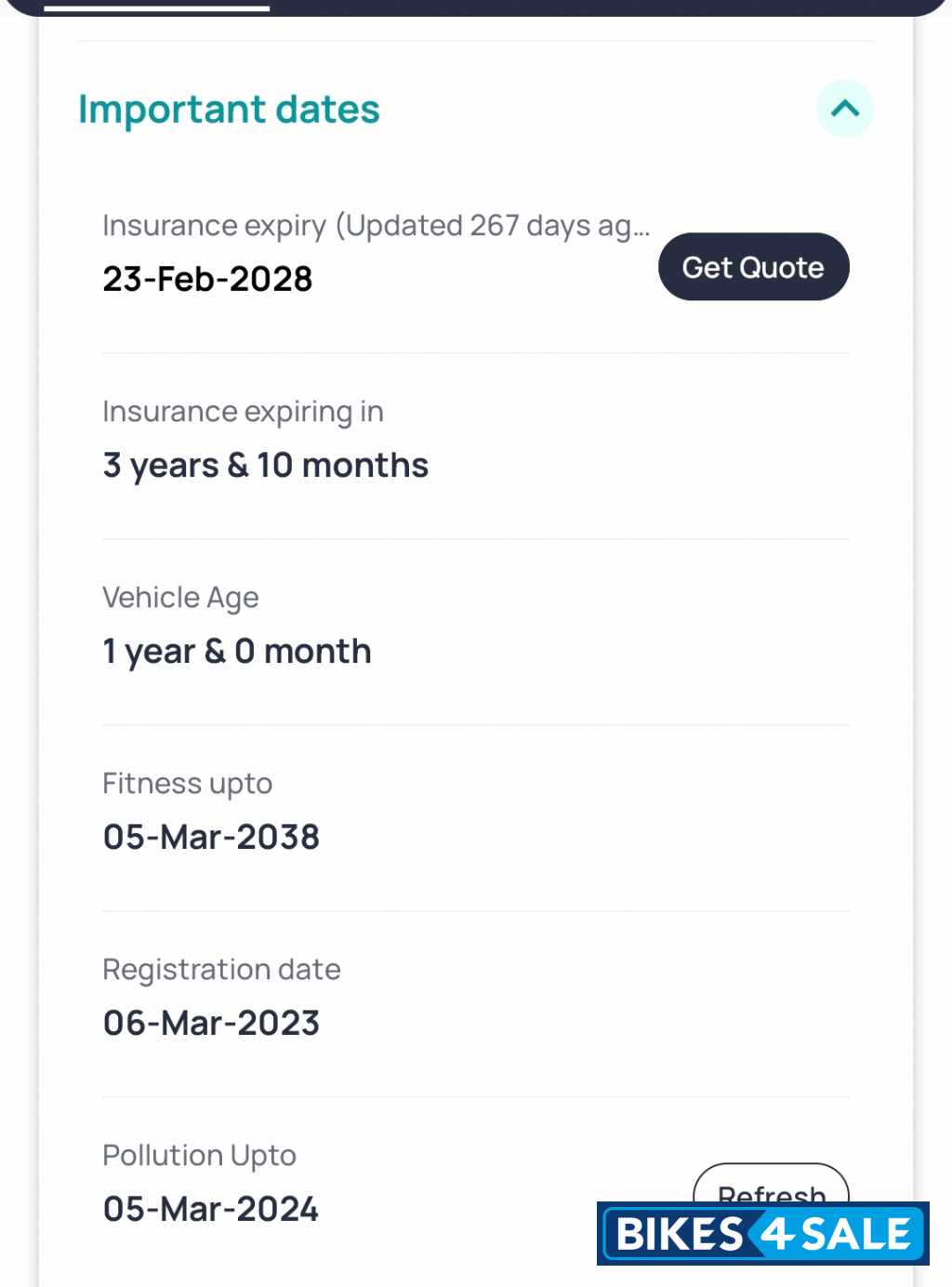Click the 05-Mar-2038 fitness date
The height and width of the screenshot is (1287, 952).
tap(211, 837)
